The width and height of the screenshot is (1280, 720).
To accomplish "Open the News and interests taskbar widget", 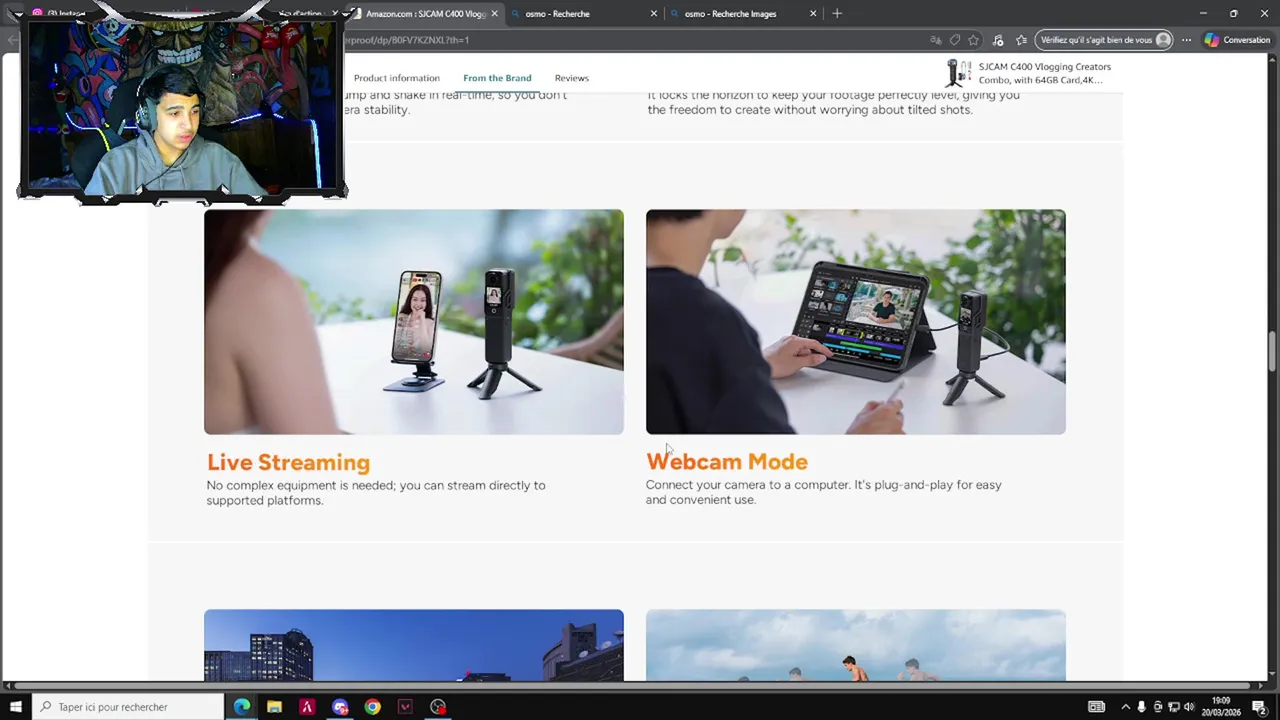I will pyautogui.click(x=1097, y=707).
